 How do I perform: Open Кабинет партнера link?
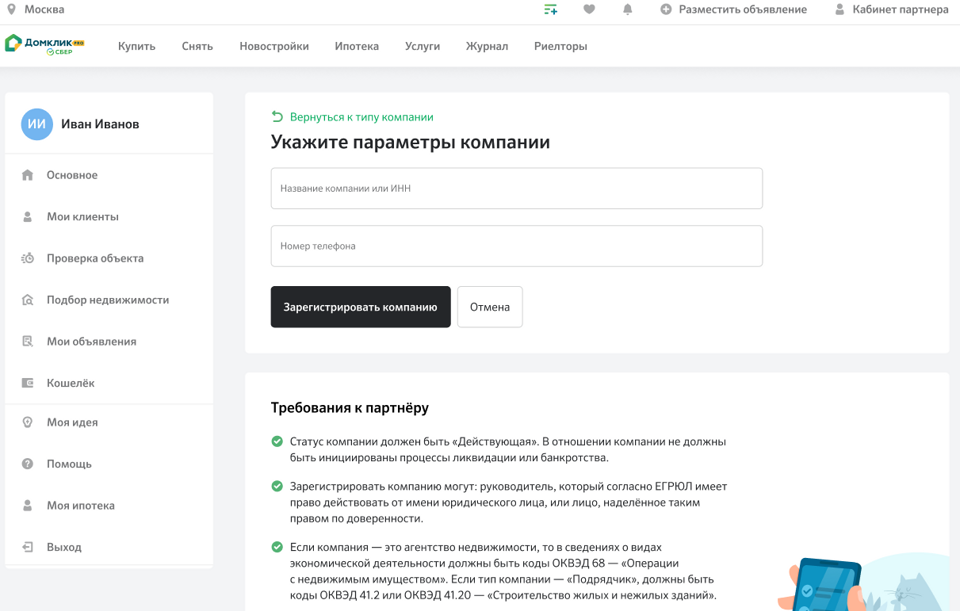click(x=900, y=9)
